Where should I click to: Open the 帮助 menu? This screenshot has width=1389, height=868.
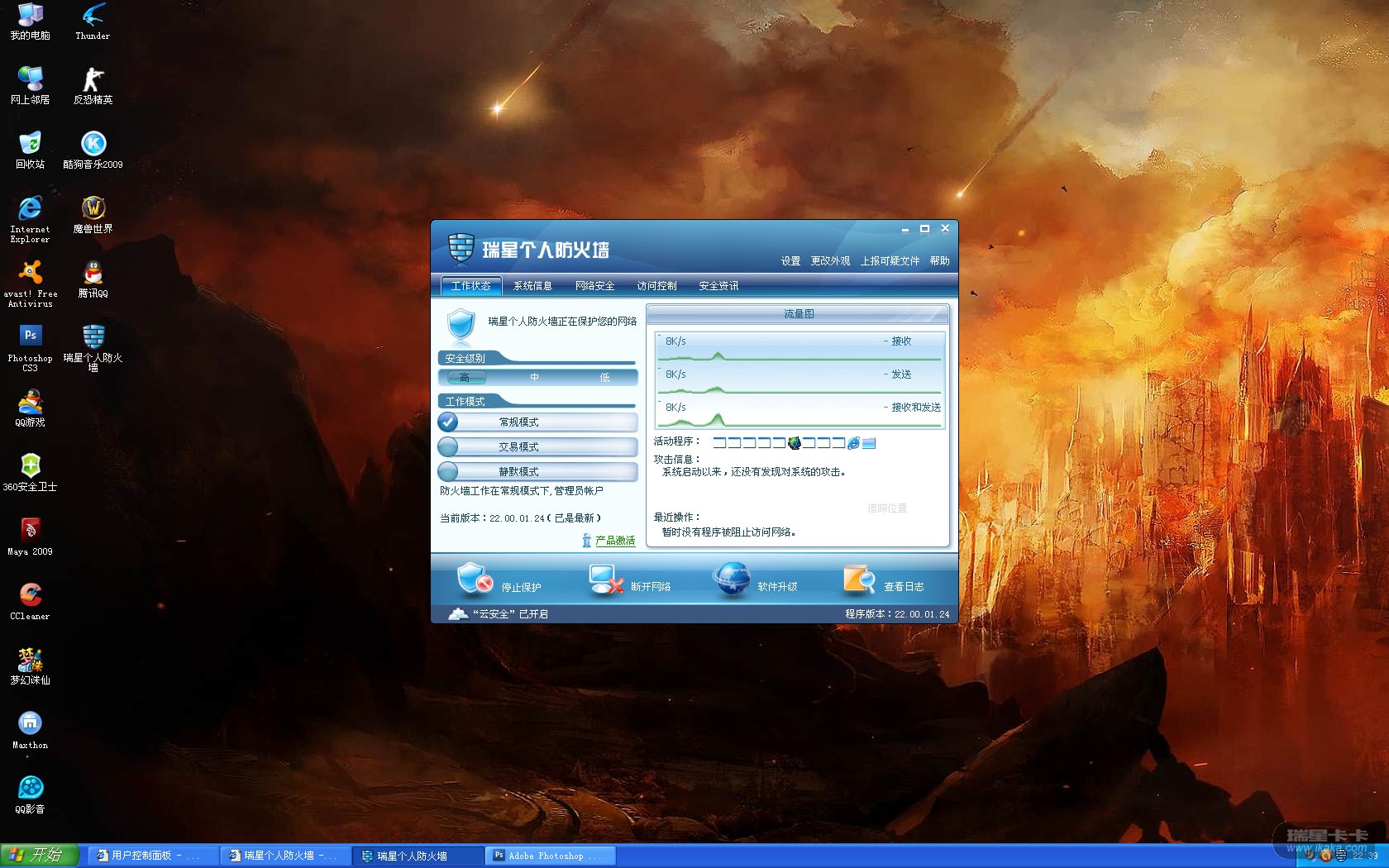(x=939, y=261)
